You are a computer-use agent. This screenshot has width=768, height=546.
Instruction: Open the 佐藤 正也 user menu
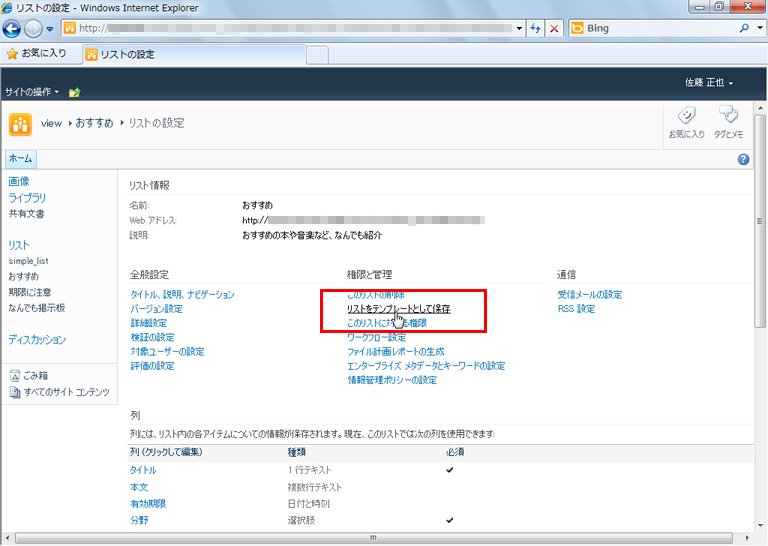point(709,83)
